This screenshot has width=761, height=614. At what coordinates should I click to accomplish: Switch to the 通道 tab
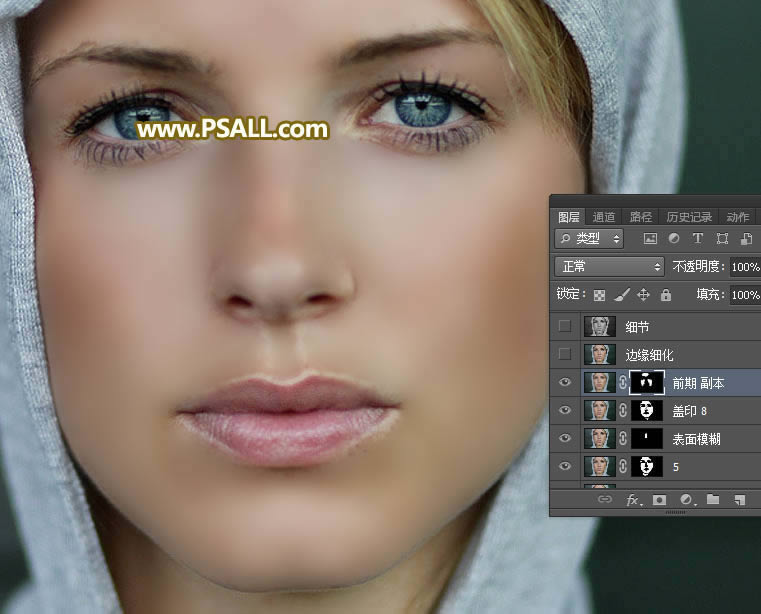(x=604, y=217)
